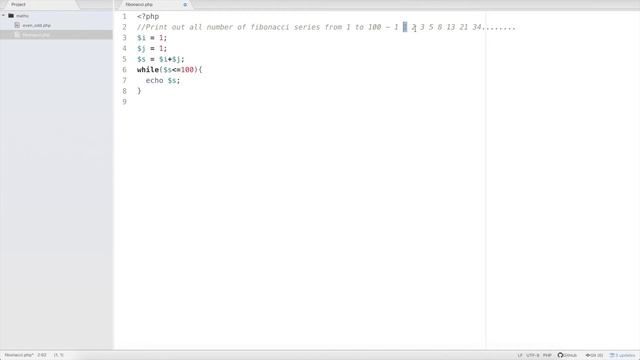Click the fibonacci.php tab's modified dot
640x360 pixels.
[185, 4]
